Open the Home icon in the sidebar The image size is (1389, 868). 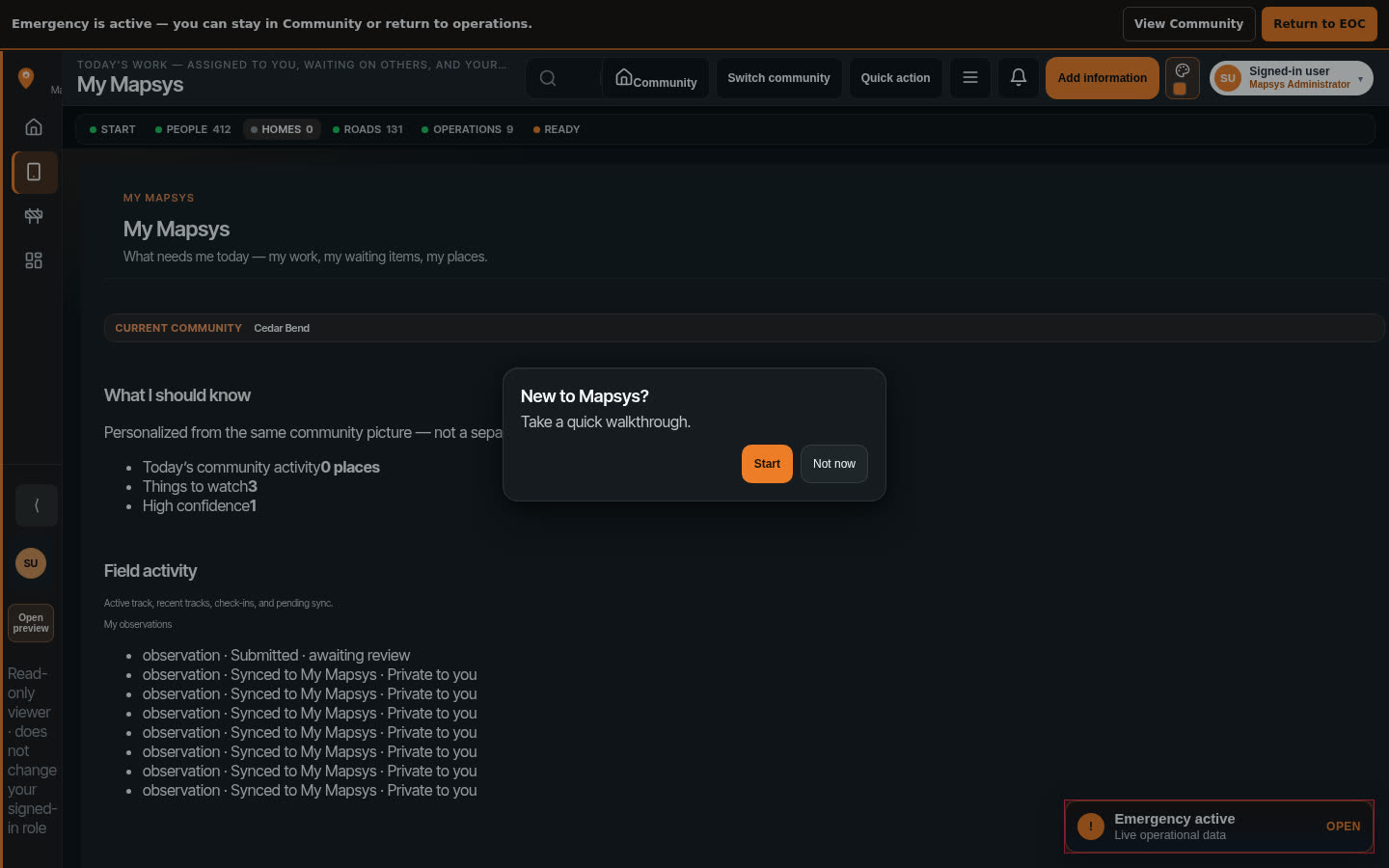click(34, 127)
